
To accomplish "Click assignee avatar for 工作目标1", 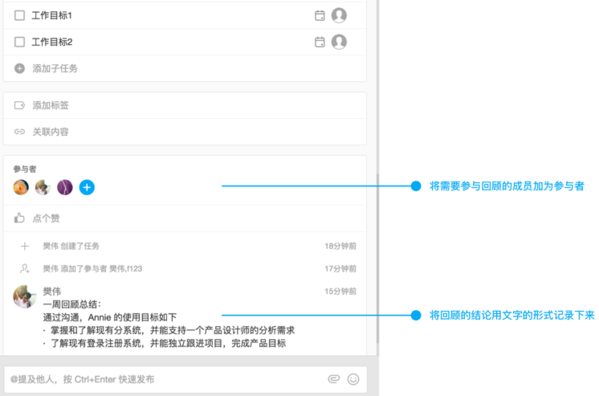I will point(339,16).
